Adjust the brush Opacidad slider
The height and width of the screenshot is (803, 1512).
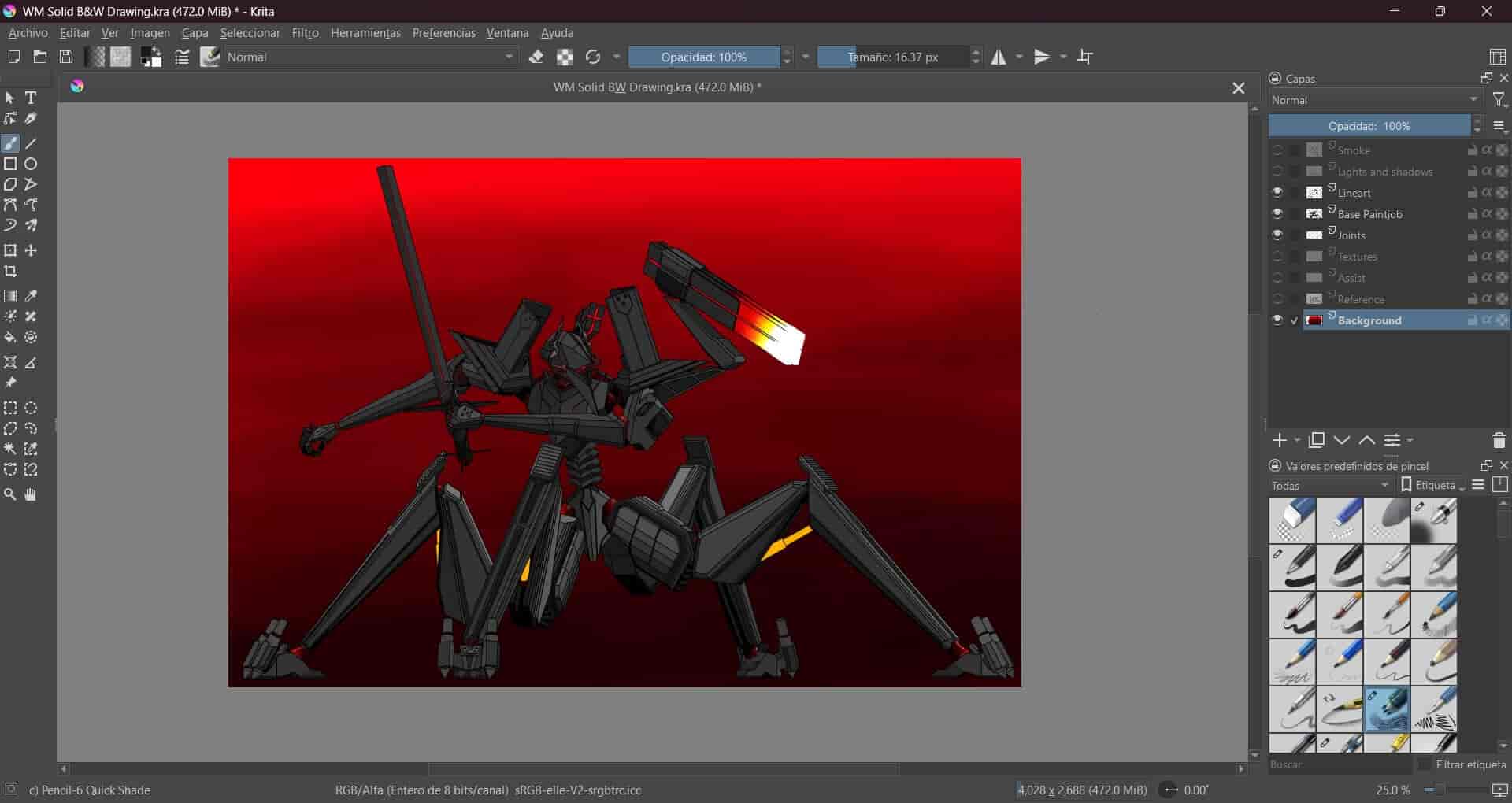(704, 57)
